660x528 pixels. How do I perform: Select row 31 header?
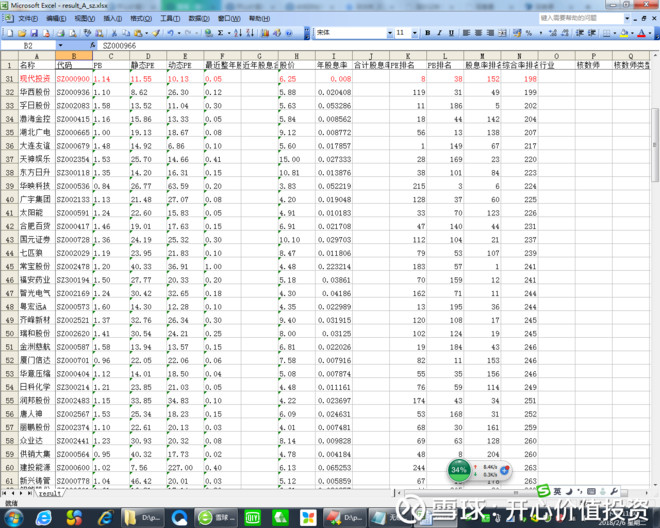tap(8, 77)
